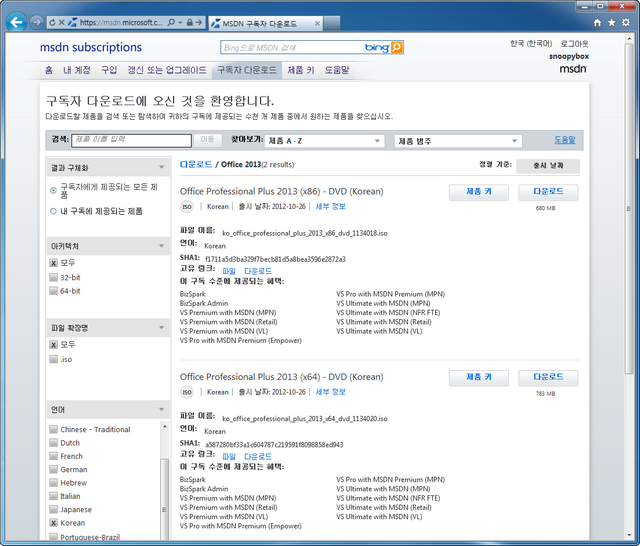The height and width of the screenshot is (546, 640).
Task: Open 갱신 또는 업그레이드 navigation tab
Action: [167, 70]
